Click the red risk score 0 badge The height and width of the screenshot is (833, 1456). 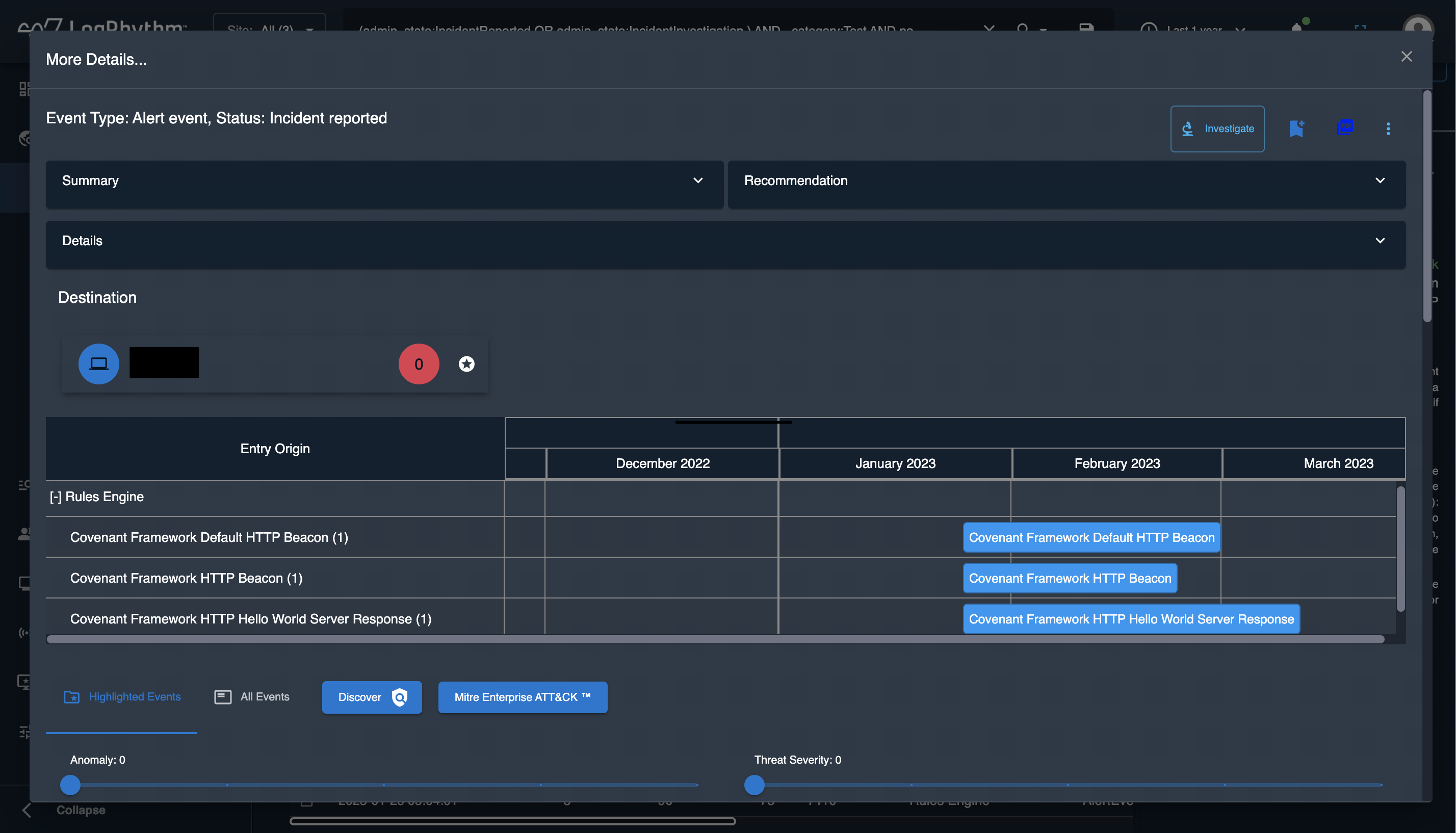coord(419,364)
